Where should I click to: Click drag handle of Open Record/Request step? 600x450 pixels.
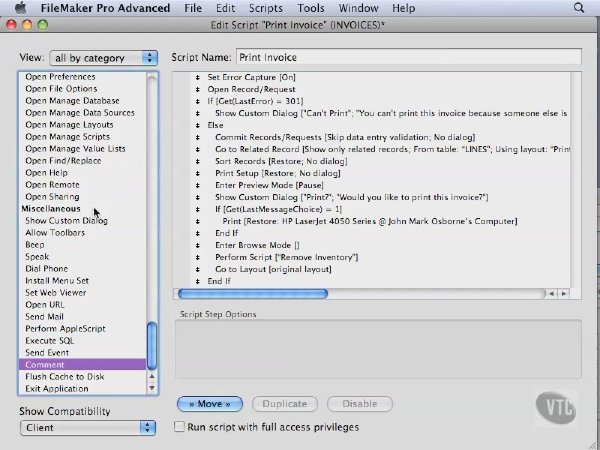pyautogui.click(x=197, y=89)
